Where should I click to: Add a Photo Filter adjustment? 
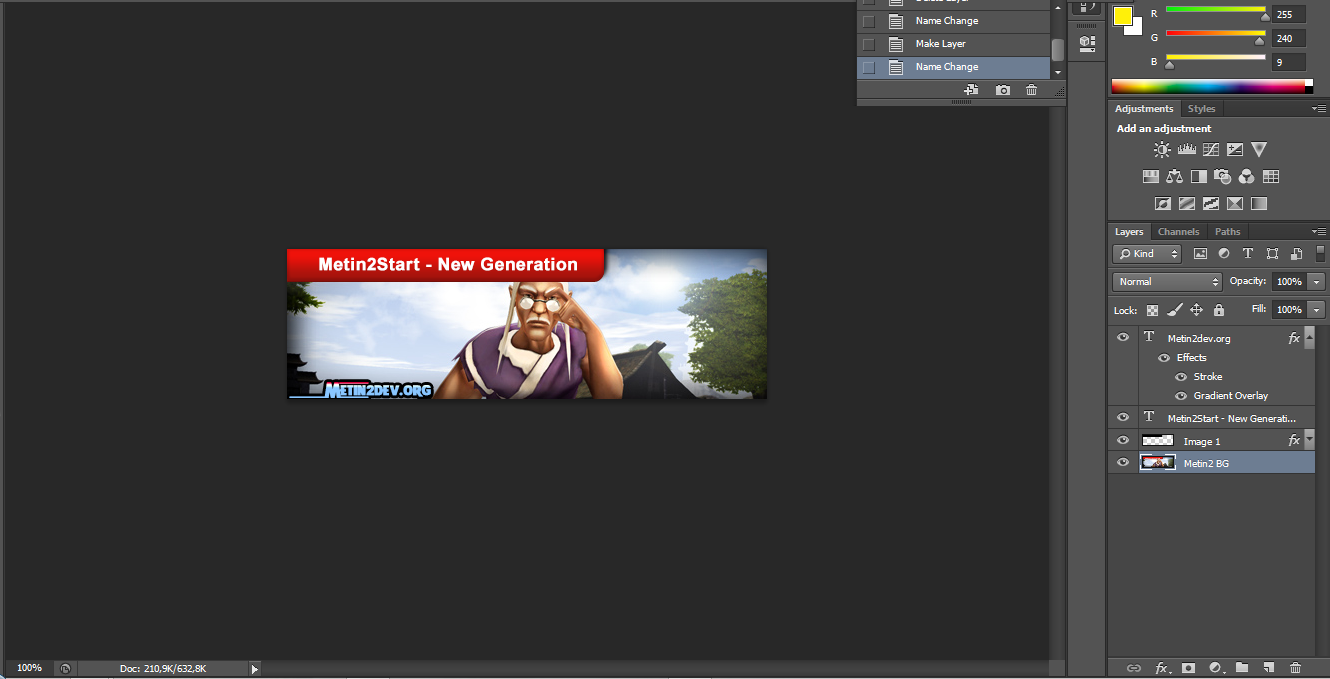coord(1222,176)
